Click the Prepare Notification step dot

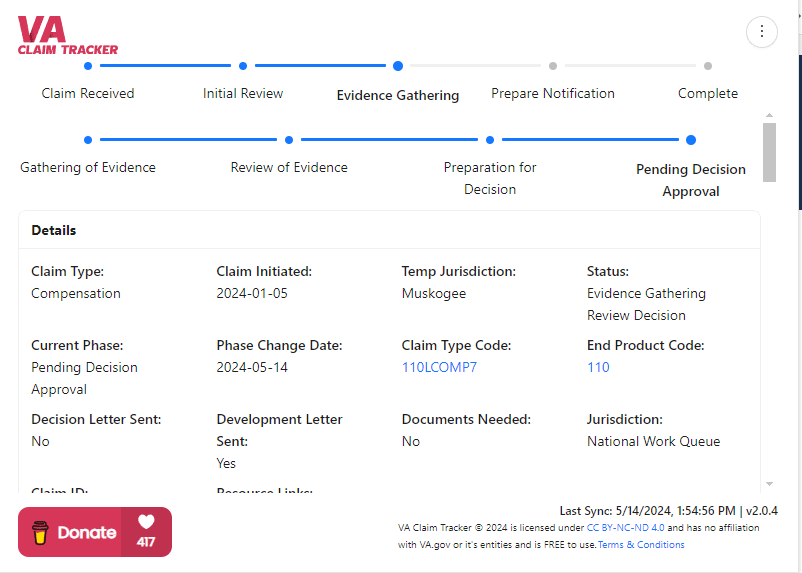553,66
